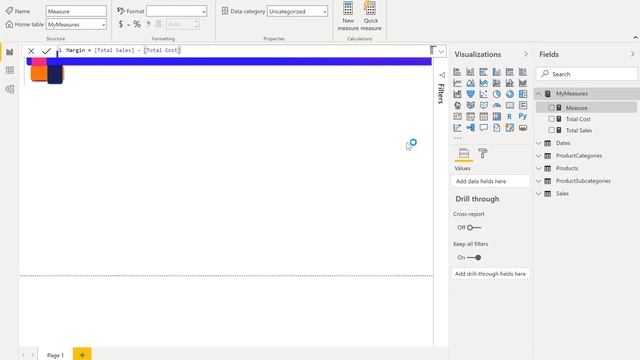
Task: Collapse the Visualizations pane
Action: pyautogui.click(x=526, y=54)
